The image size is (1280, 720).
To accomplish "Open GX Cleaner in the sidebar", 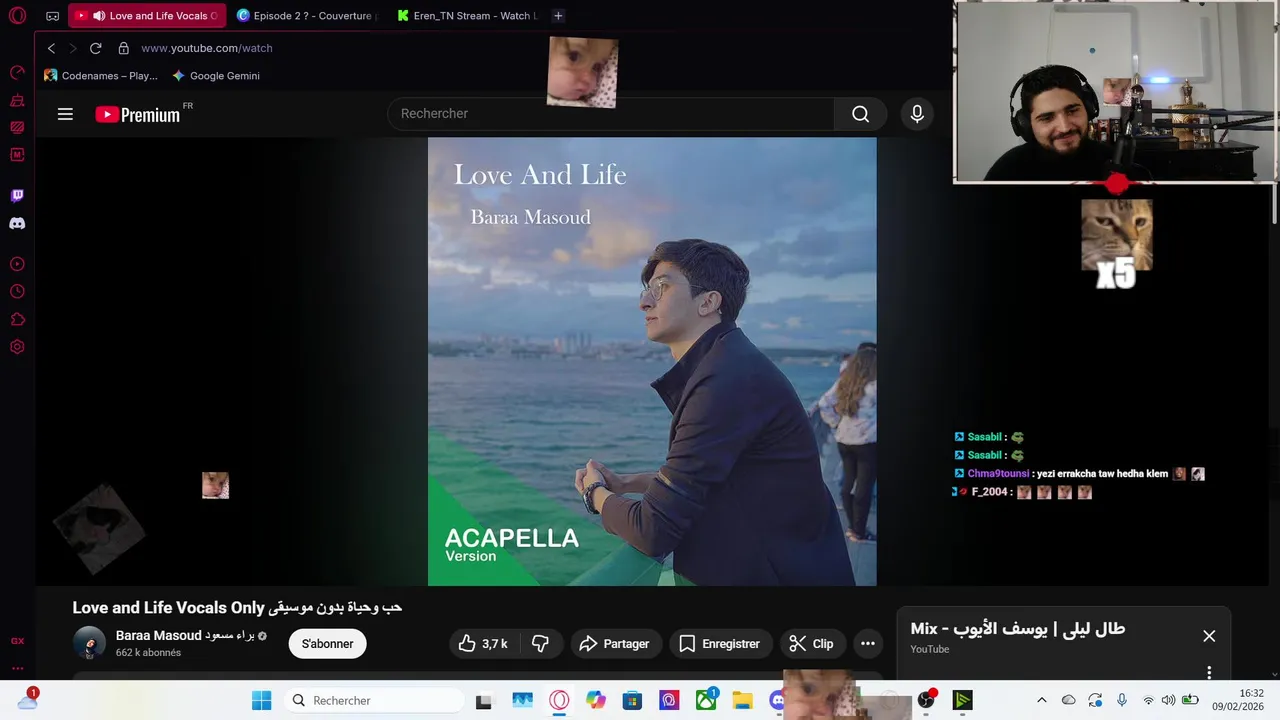I will tap(17, 100).
